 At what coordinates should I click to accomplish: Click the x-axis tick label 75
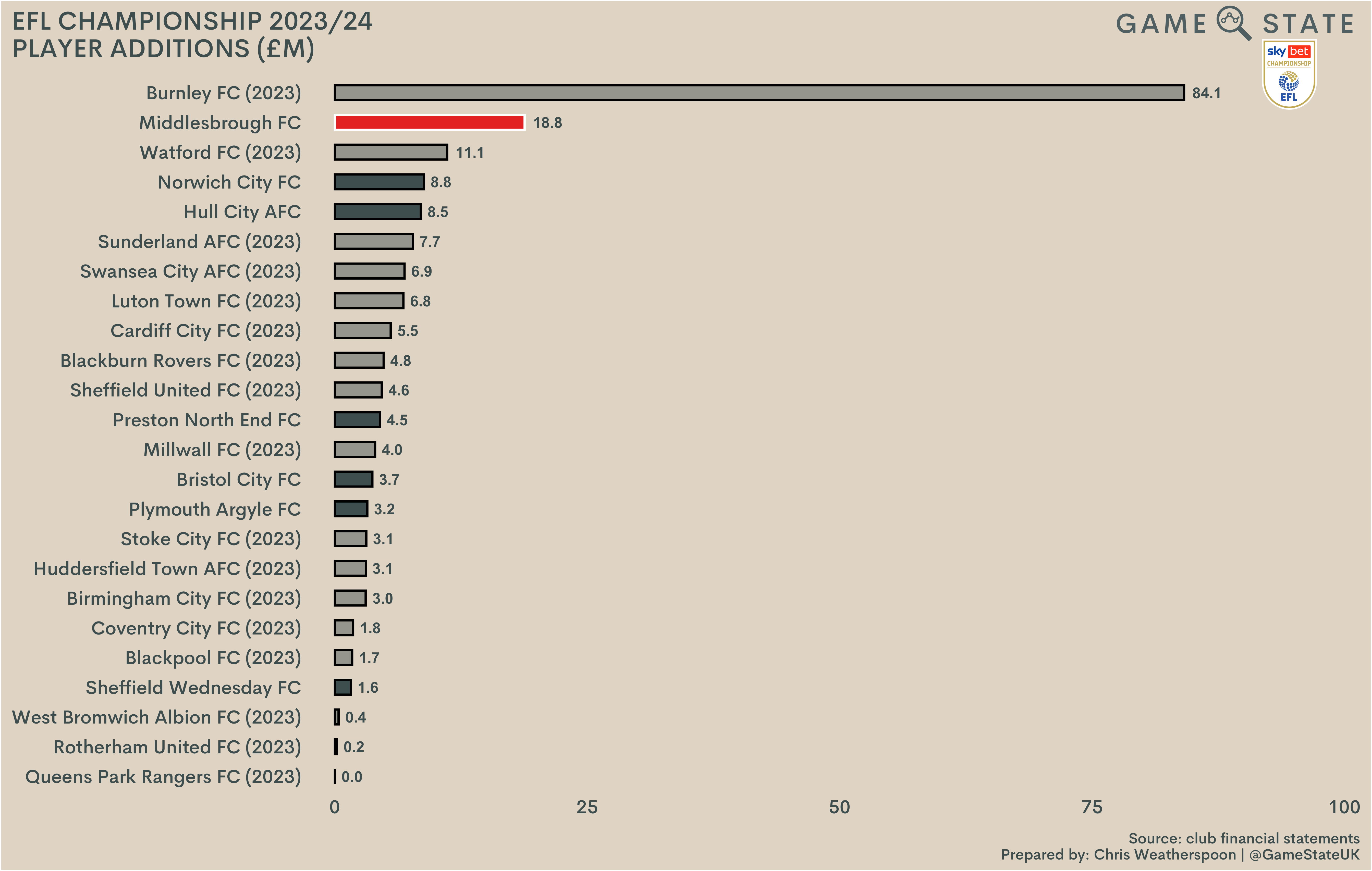pyautogui.click(x=1092, y=807)
